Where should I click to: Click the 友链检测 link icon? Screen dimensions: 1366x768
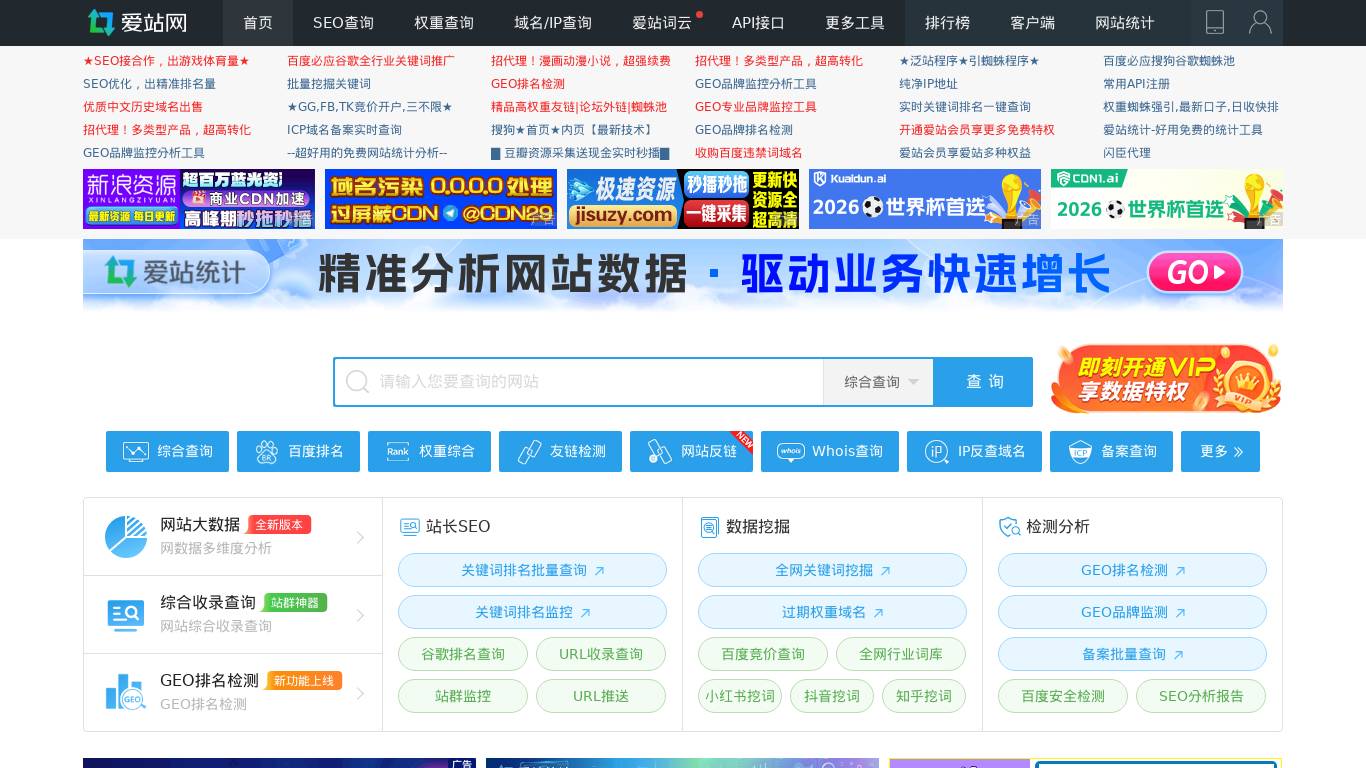(529, 451)
